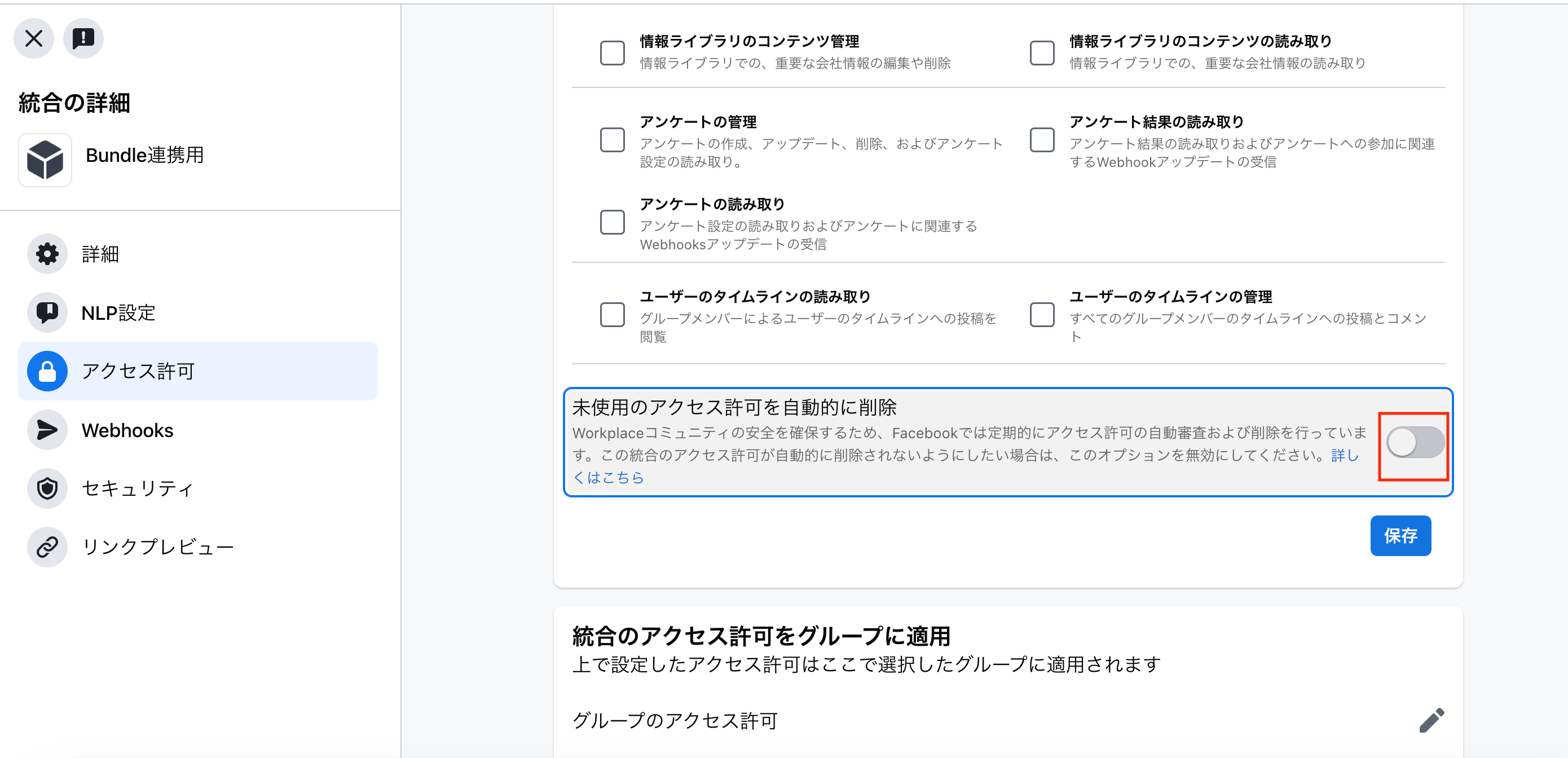Check the アンケートの読み取り checkbox
The image size is (1568, 758).
click(613, 222)
